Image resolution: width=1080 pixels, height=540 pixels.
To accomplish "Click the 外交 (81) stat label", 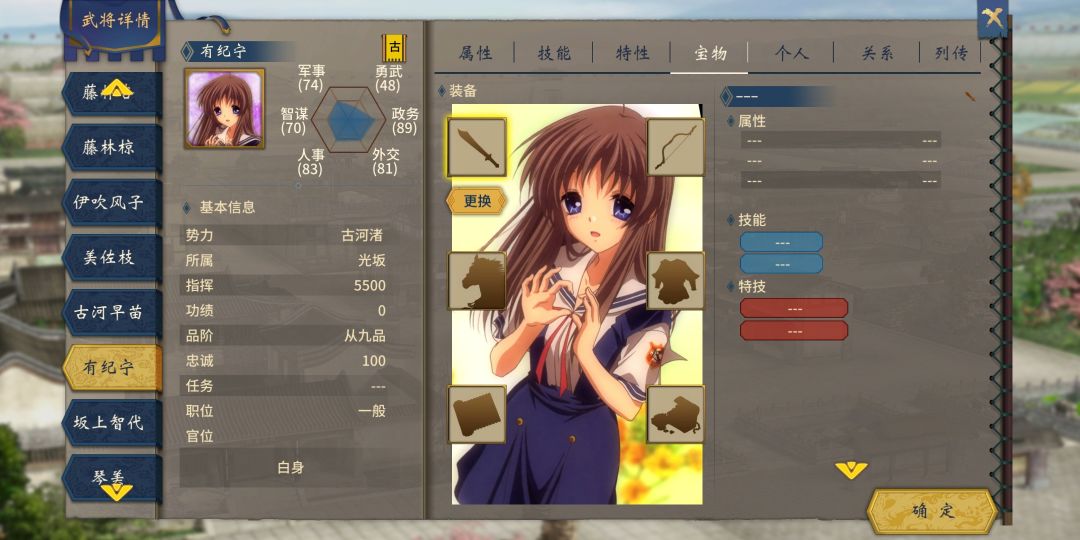I will pos(386,162).
